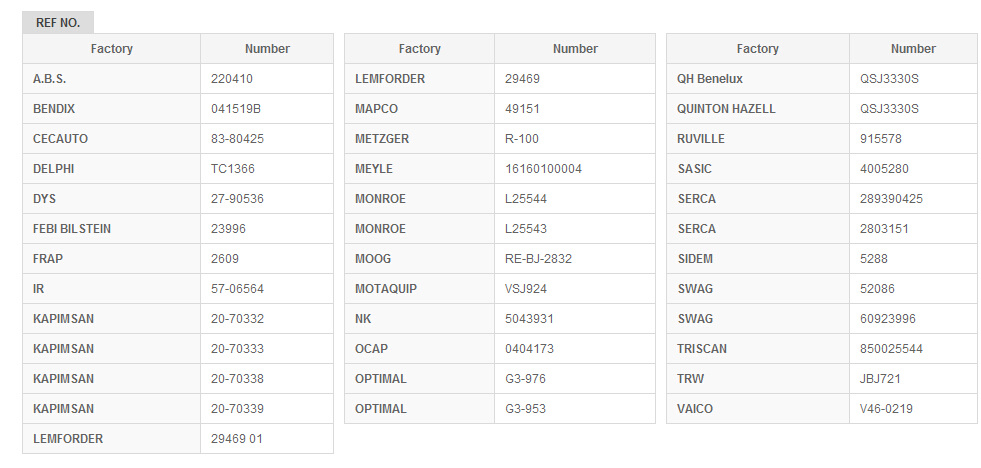Select KAPIMSAN number 20-70339
This screenshot has height=468, width=981.
tap(267, 409)
